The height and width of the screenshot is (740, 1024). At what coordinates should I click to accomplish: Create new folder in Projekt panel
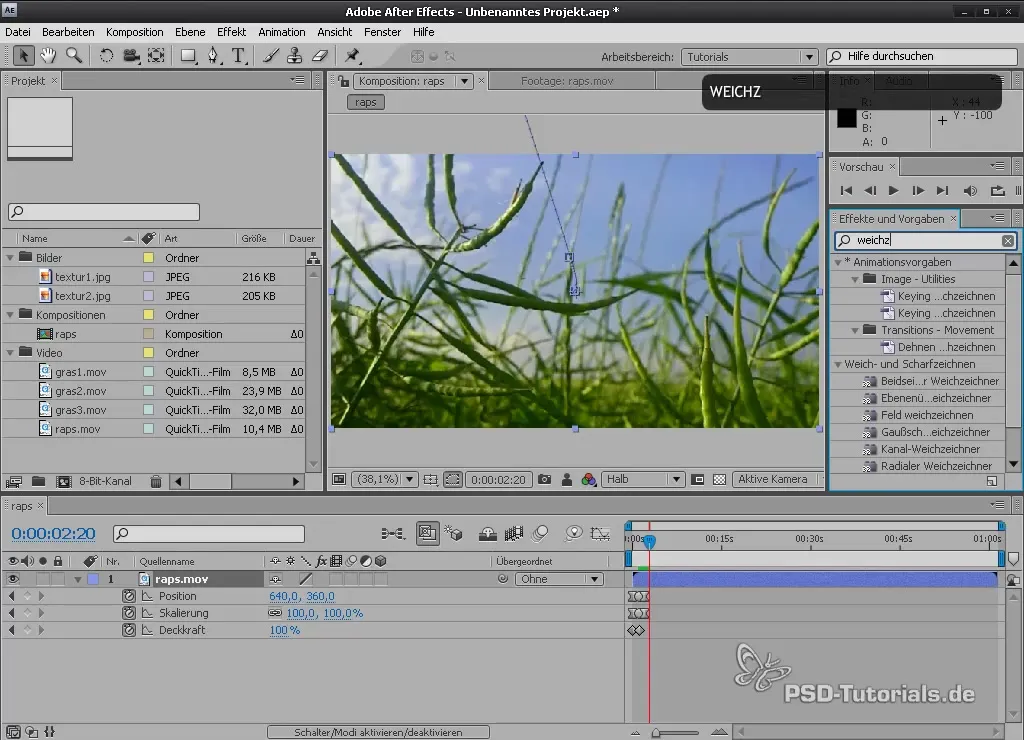pos(39,481)
